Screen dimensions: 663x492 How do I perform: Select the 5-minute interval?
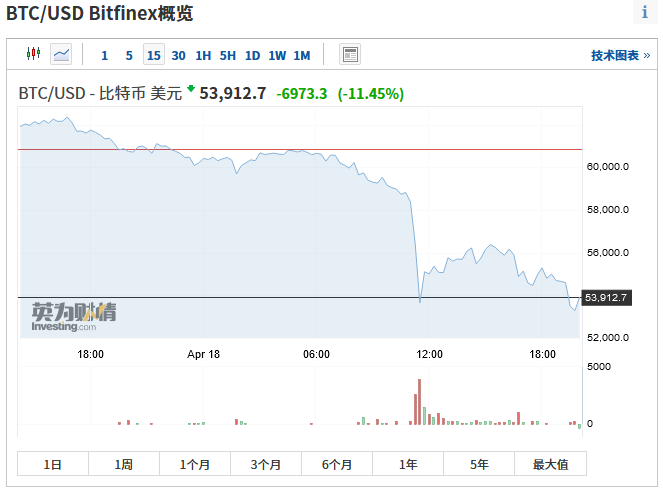pyautogui.click(x=129, y=55)
